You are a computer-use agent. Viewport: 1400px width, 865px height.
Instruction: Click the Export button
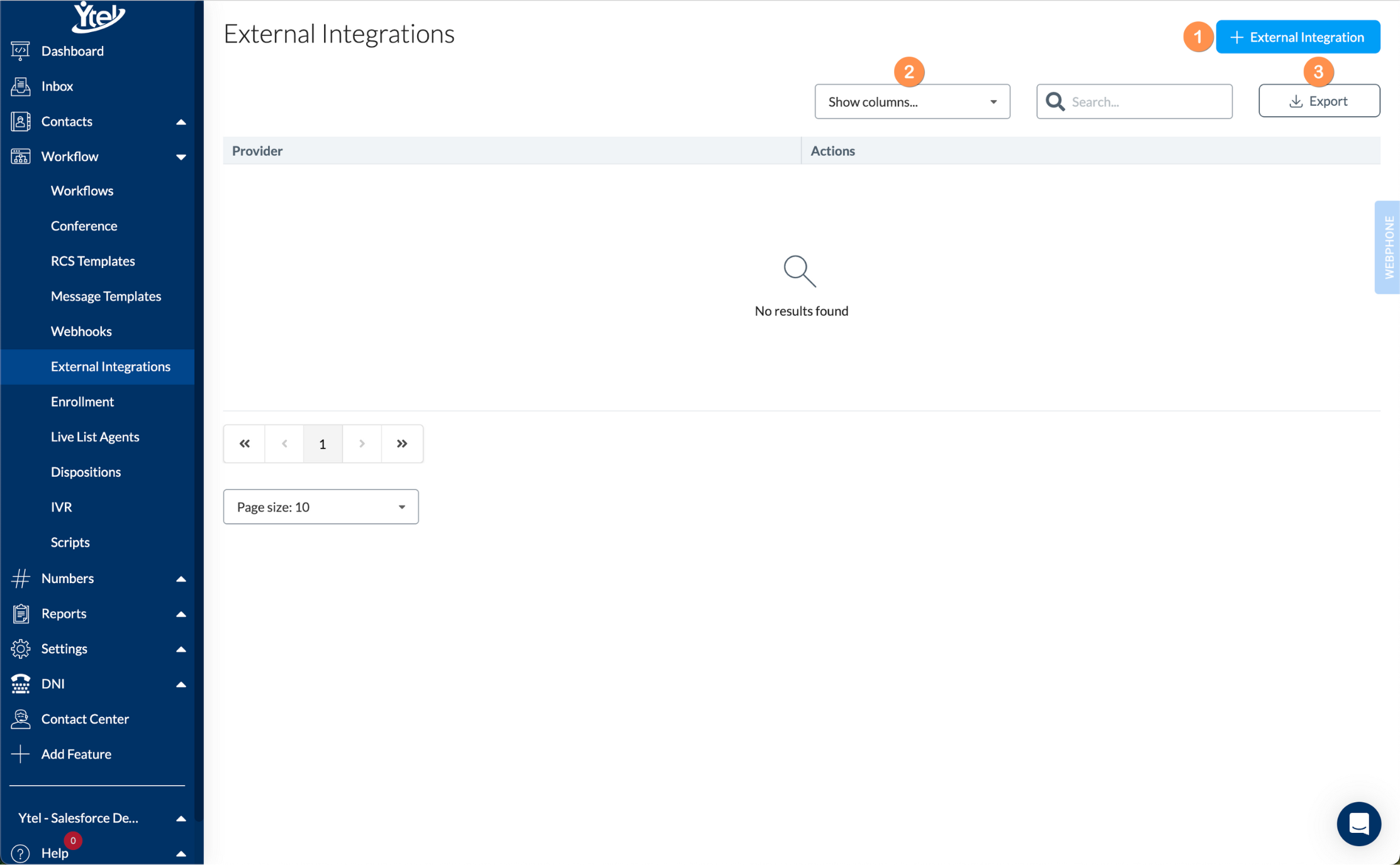[1319, 101]
